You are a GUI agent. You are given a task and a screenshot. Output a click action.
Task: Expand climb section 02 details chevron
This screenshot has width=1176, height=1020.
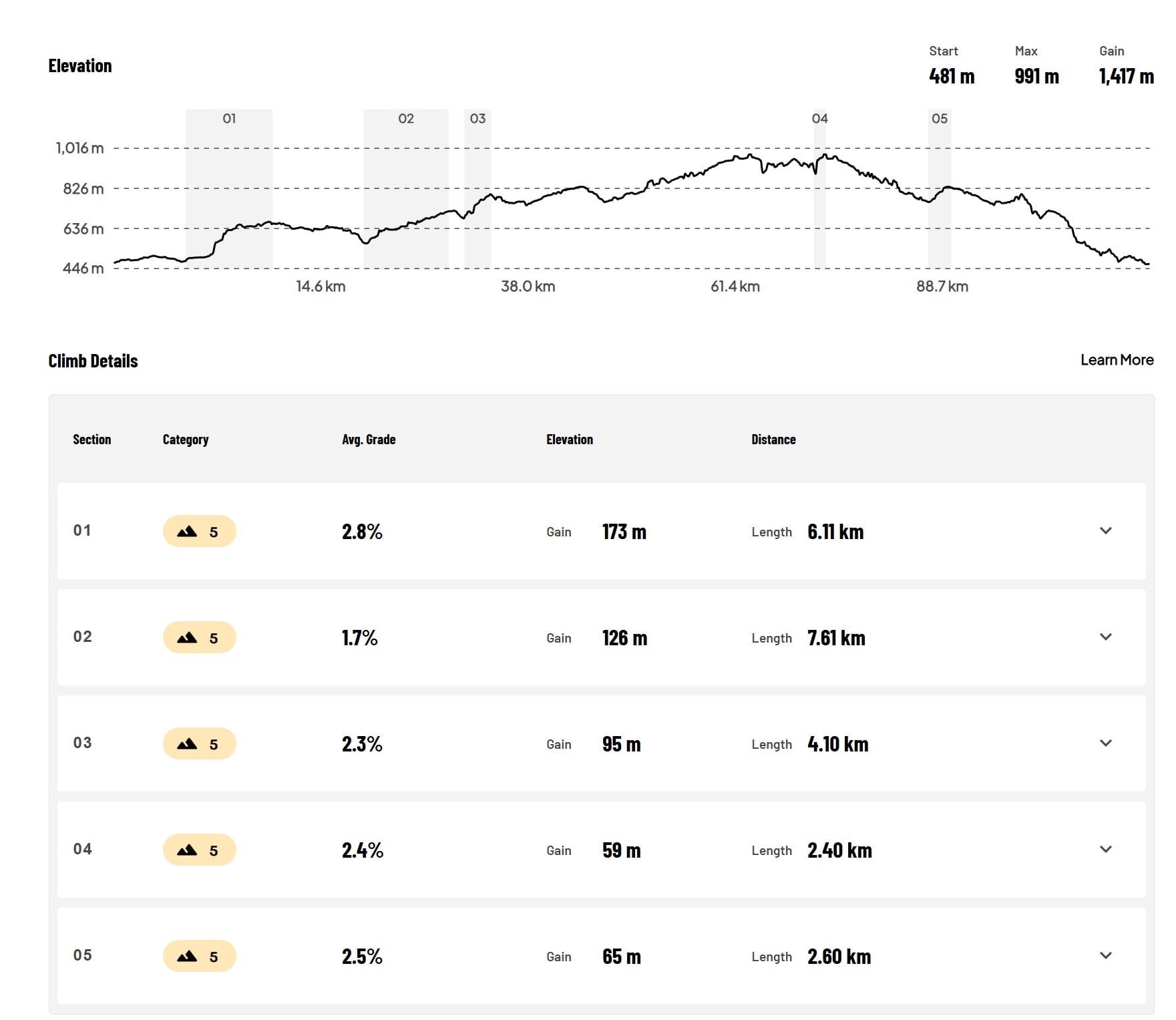coord(1105,637)
